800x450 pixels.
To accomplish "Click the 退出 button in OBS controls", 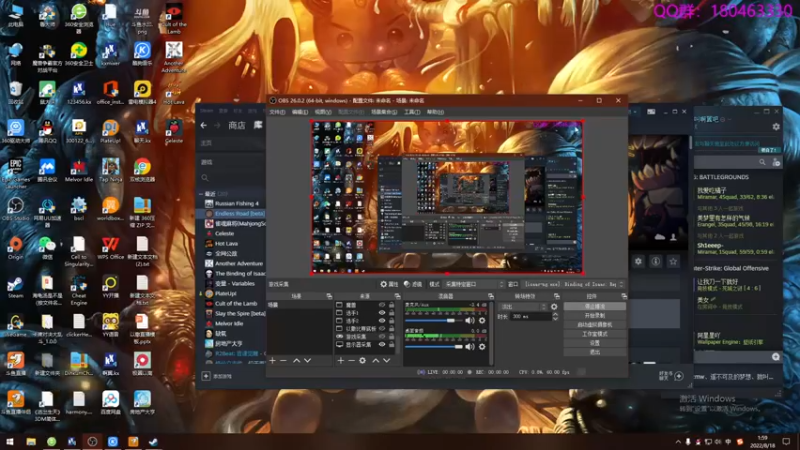I will (x=594, y=352).
